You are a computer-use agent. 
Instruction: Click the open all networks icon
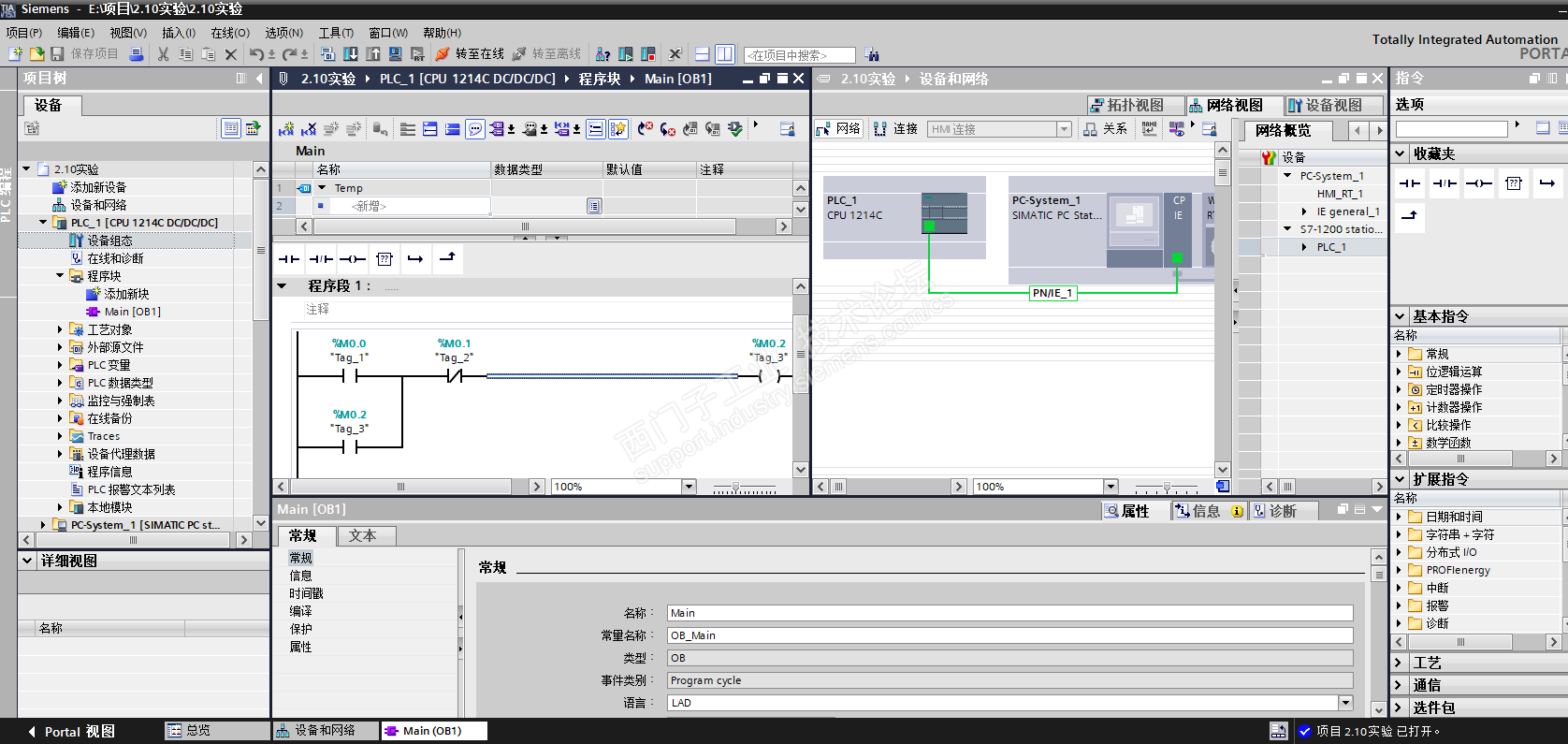[430, 129]
